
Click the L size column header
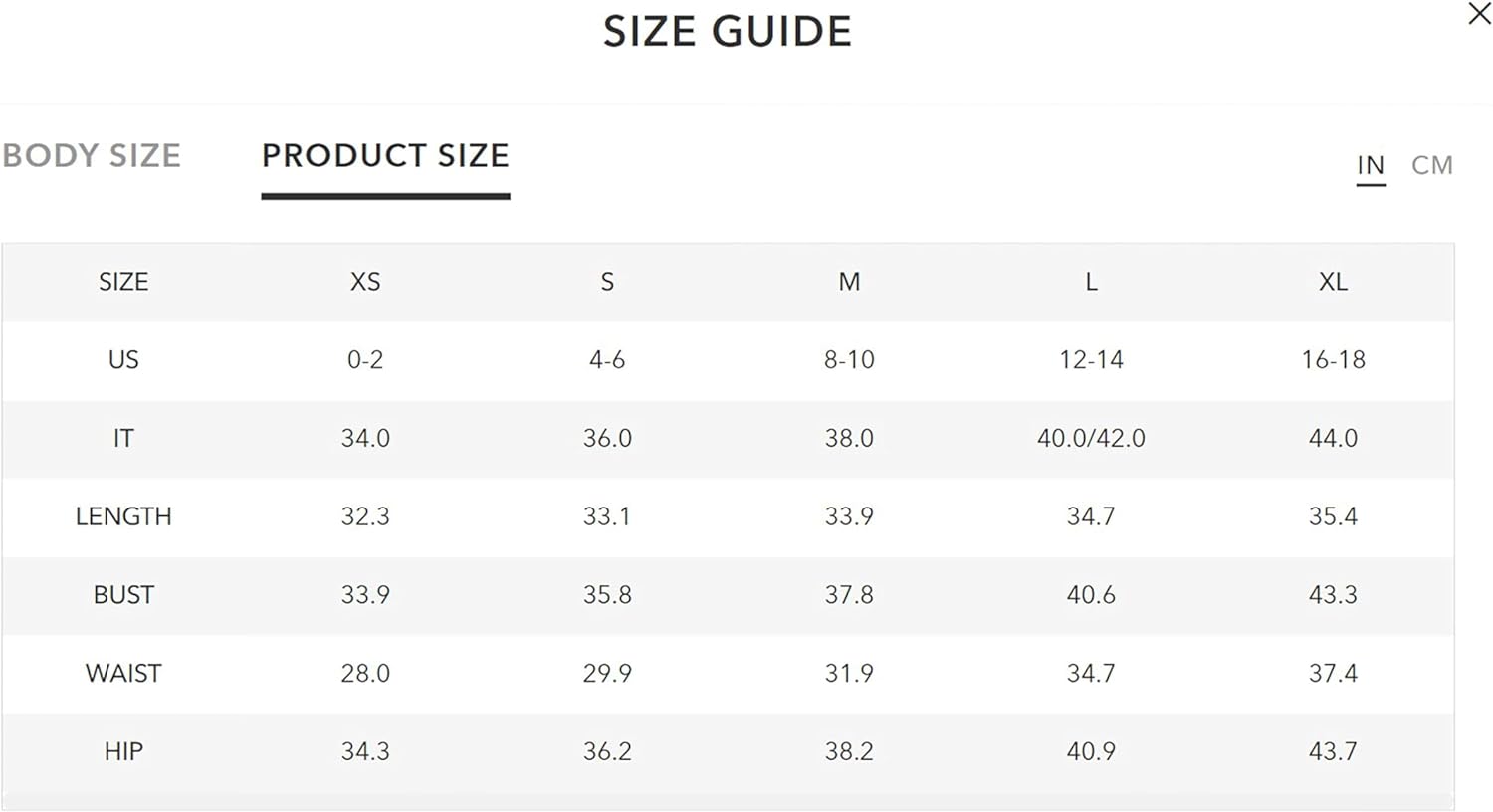pyautogui.click(x=1091, y=282)
